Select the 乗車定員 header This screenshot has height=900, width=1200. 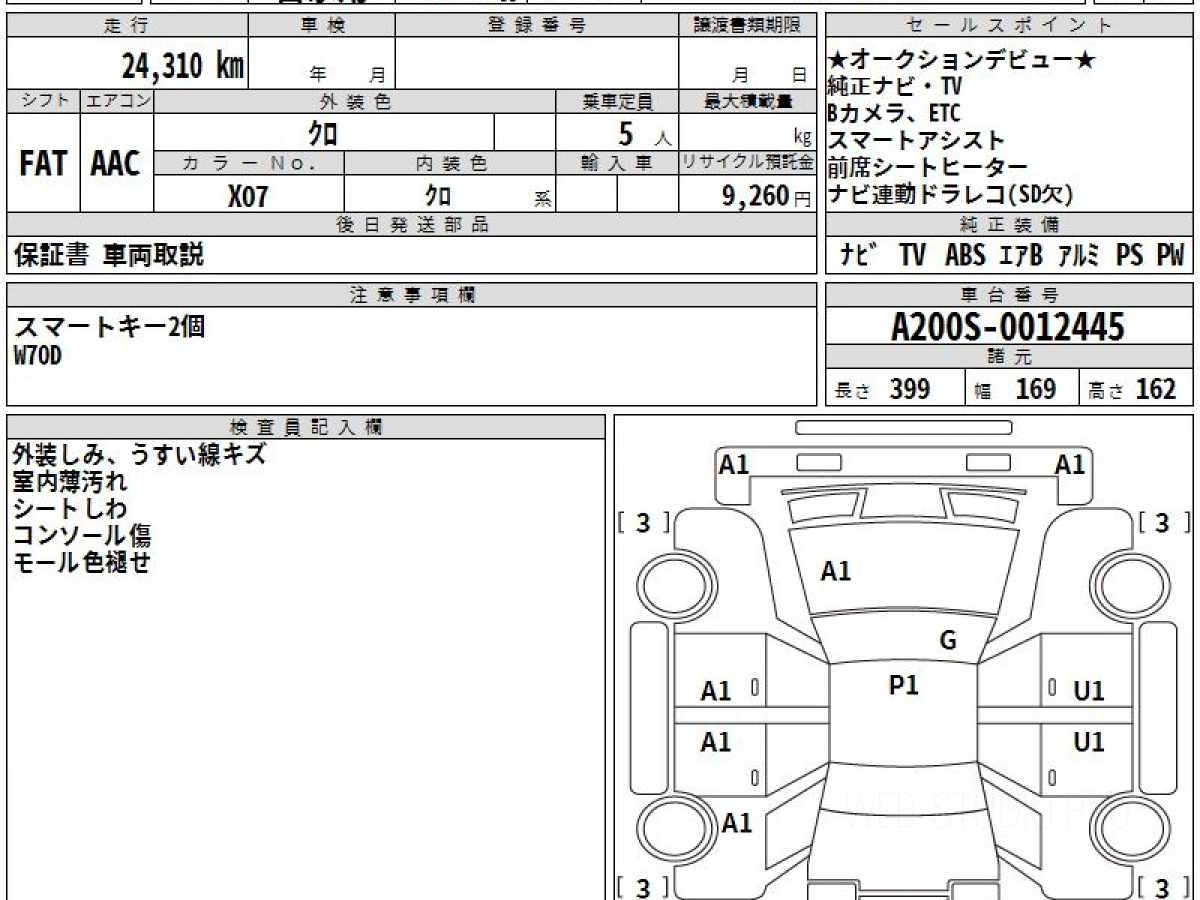click(617, 101)
